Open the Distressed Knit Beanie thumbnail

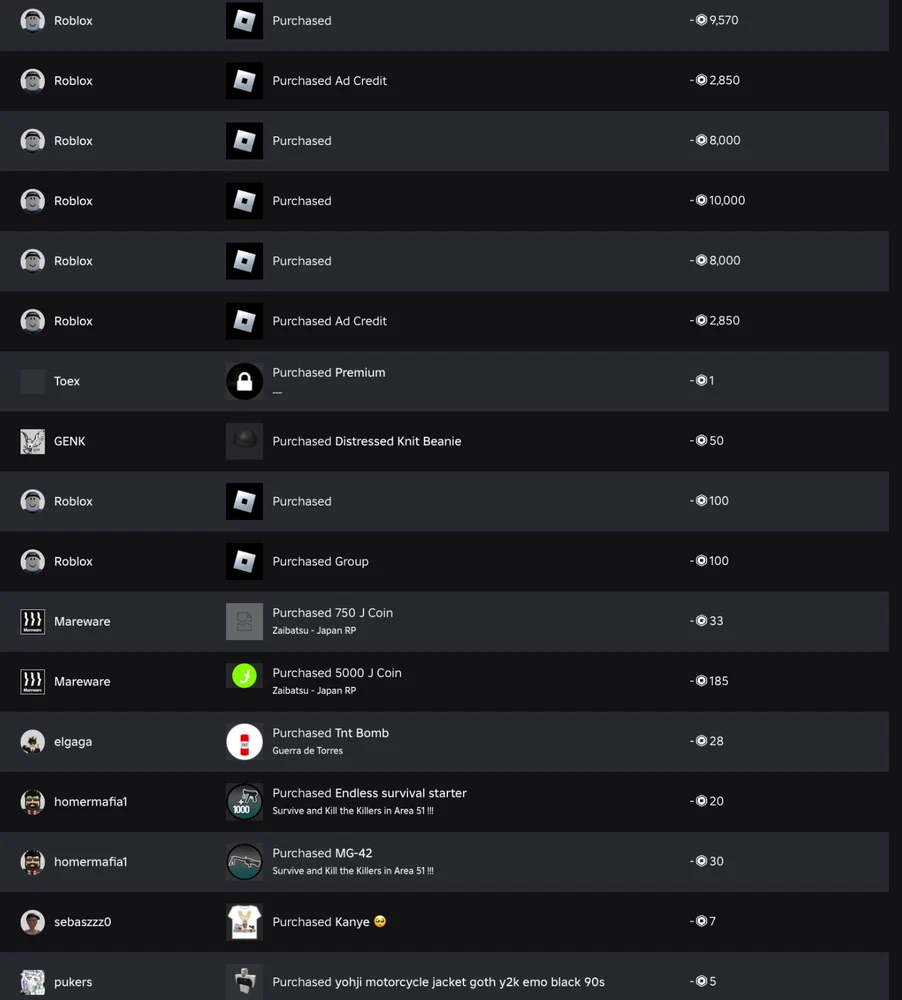pyautogui.click(x=244, y=441)
